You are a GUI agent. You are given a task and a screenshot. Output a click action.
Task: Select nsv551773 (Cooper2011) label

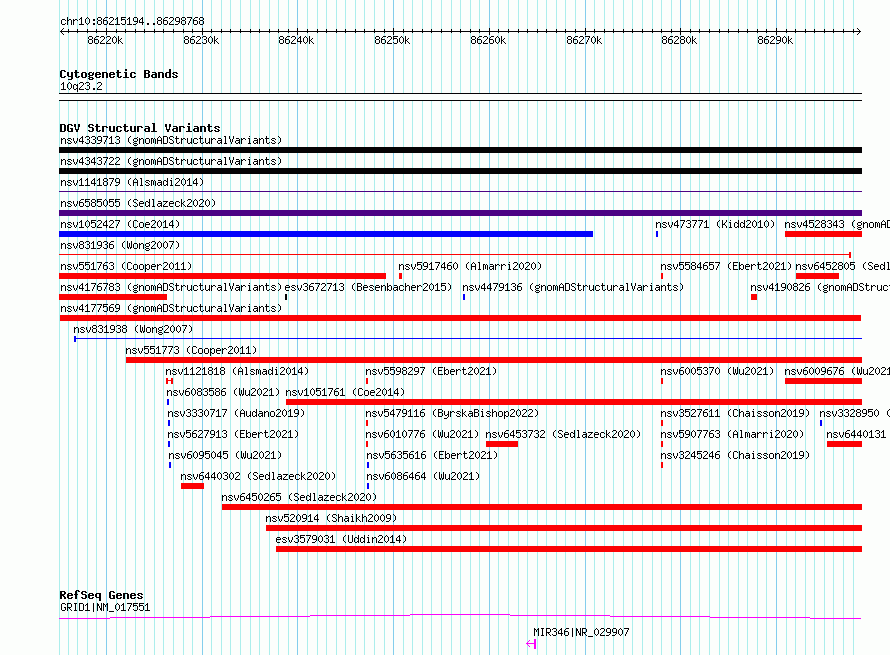click(x=191, y=350)
